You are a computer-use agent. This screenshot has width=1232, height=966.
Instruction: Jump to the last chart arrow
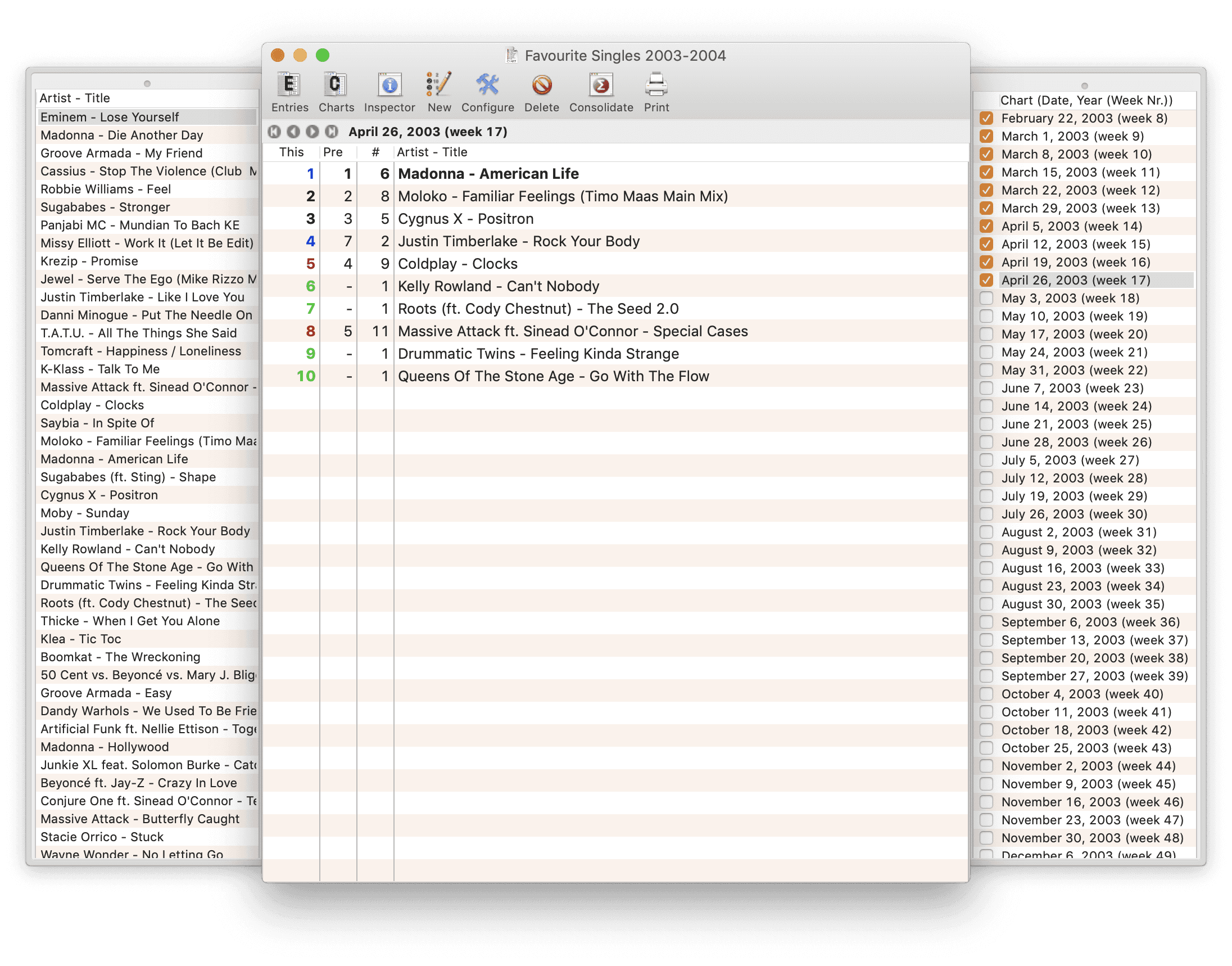click(331, 132)
